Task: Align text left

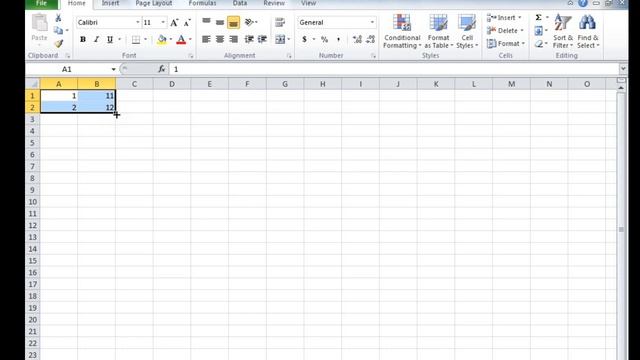Action: coord(207,40)
